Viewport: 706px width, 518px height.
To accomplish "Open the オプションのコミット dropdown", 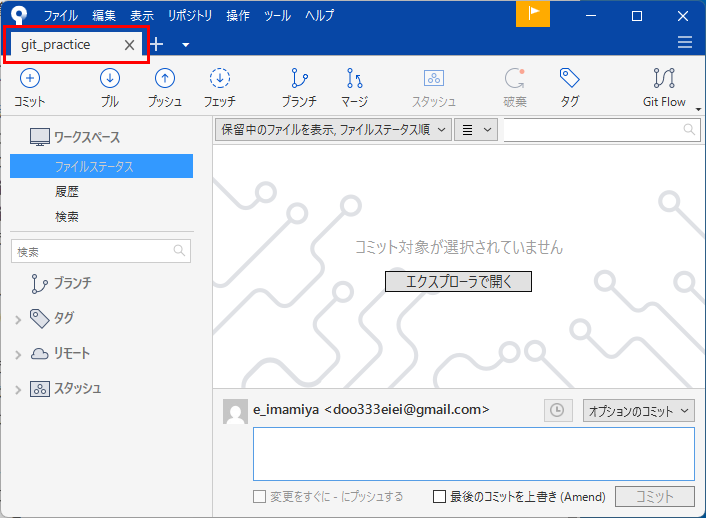I will [638, 410].
